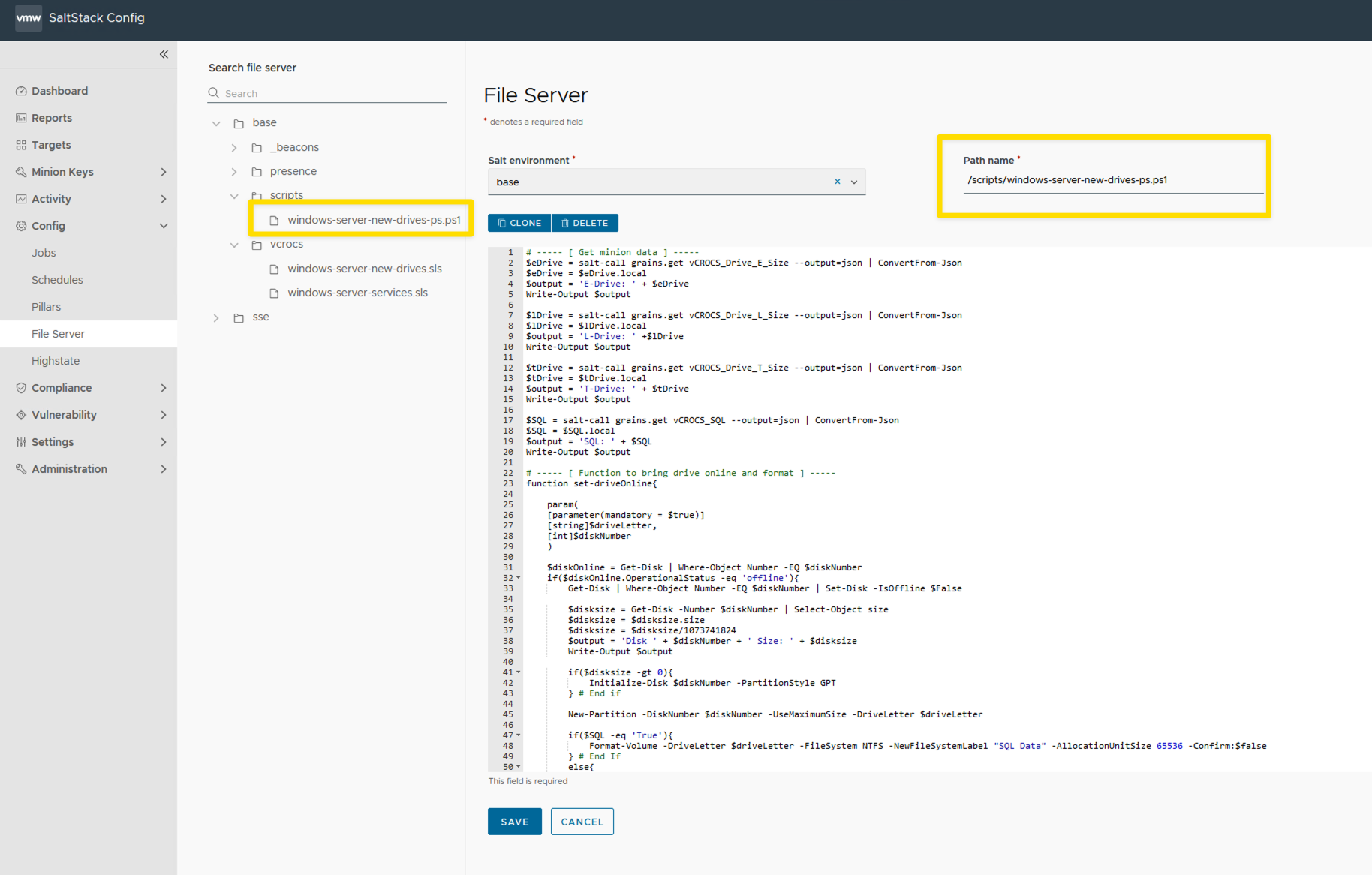Fold code block at line 32
This screenshot has height=875, width=1372.
point(519,578)
